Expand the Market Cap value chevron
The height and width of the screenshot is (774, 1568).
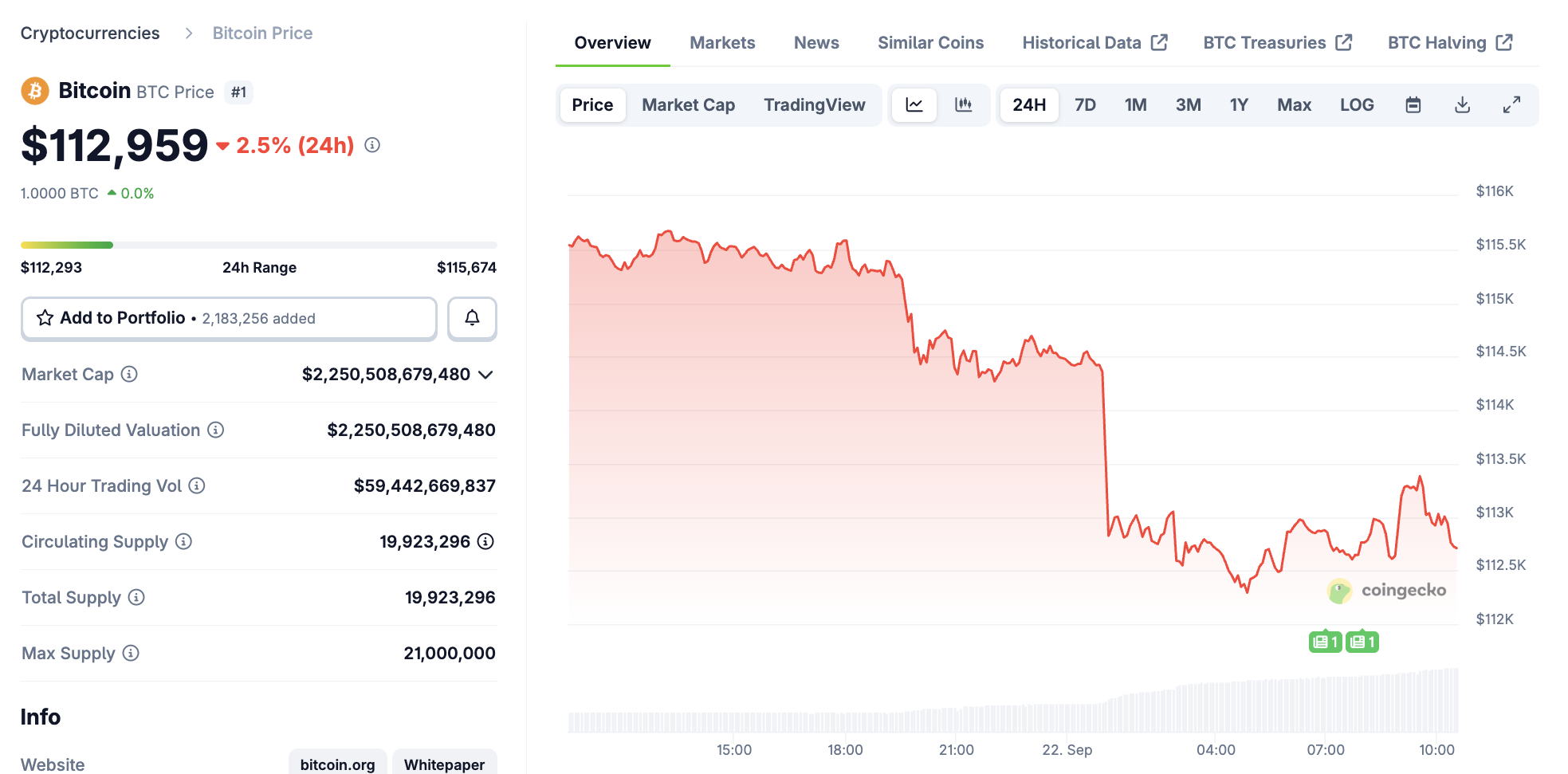pyautogui.click(x=485, y=375)
